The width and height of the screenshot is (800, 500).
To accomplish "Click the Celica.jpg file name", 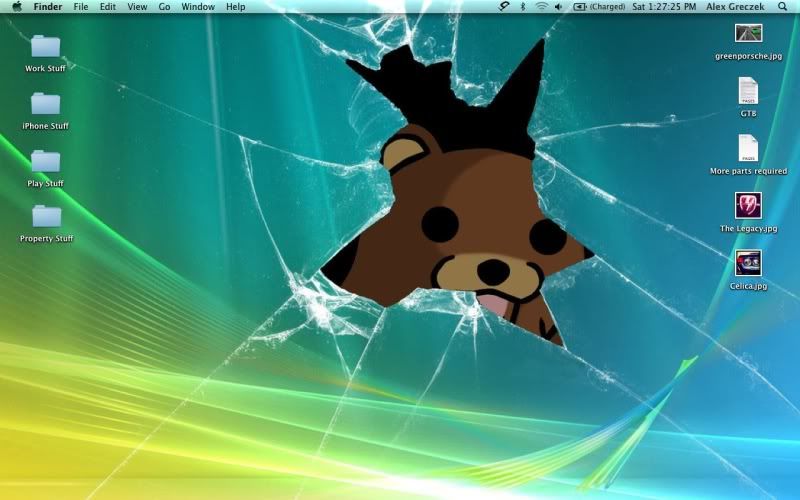I will tap(748, 286).
